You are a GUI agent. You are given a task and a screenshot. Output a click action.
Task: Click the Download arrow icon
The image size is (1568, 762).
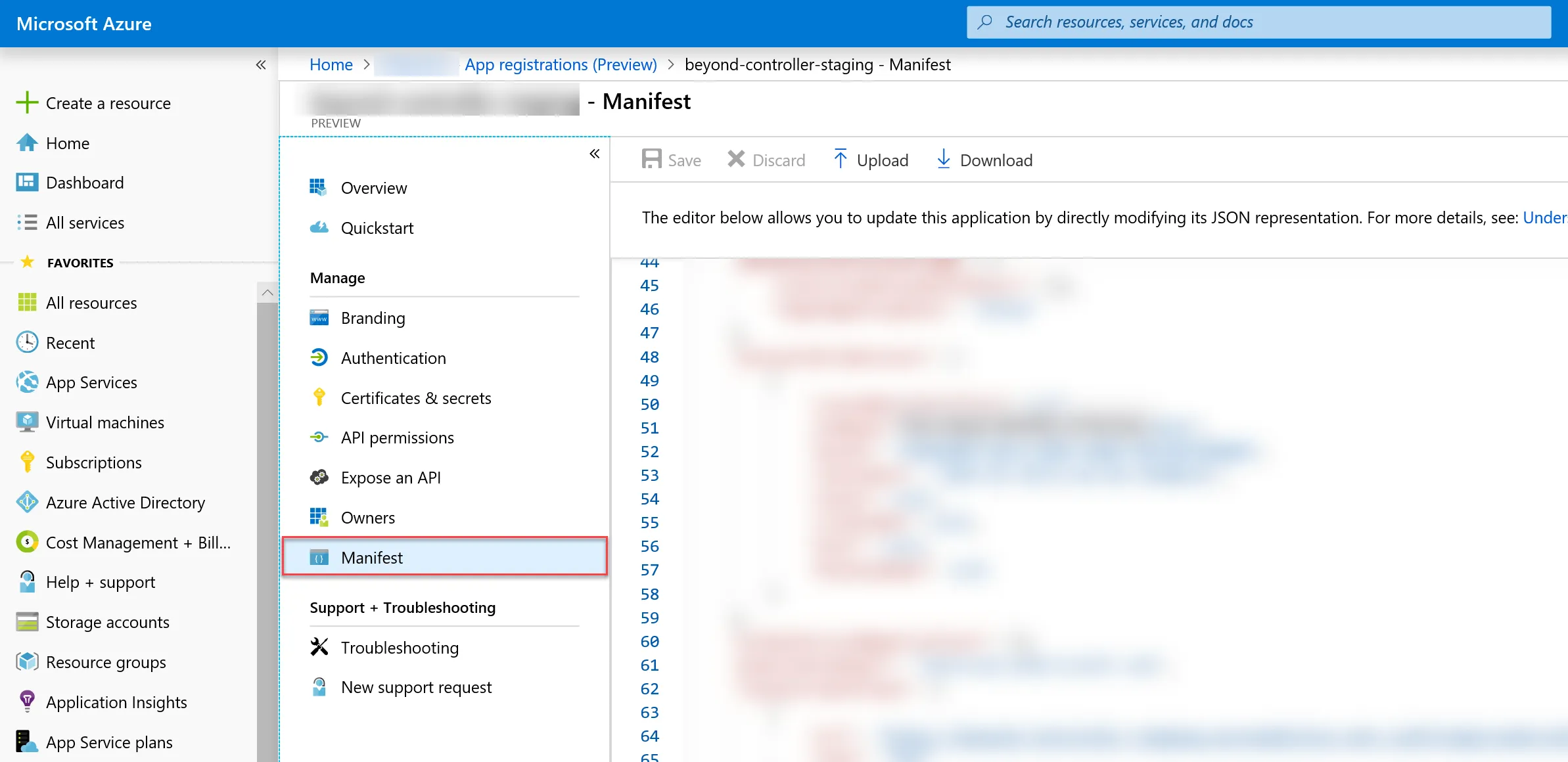(943, 160)
